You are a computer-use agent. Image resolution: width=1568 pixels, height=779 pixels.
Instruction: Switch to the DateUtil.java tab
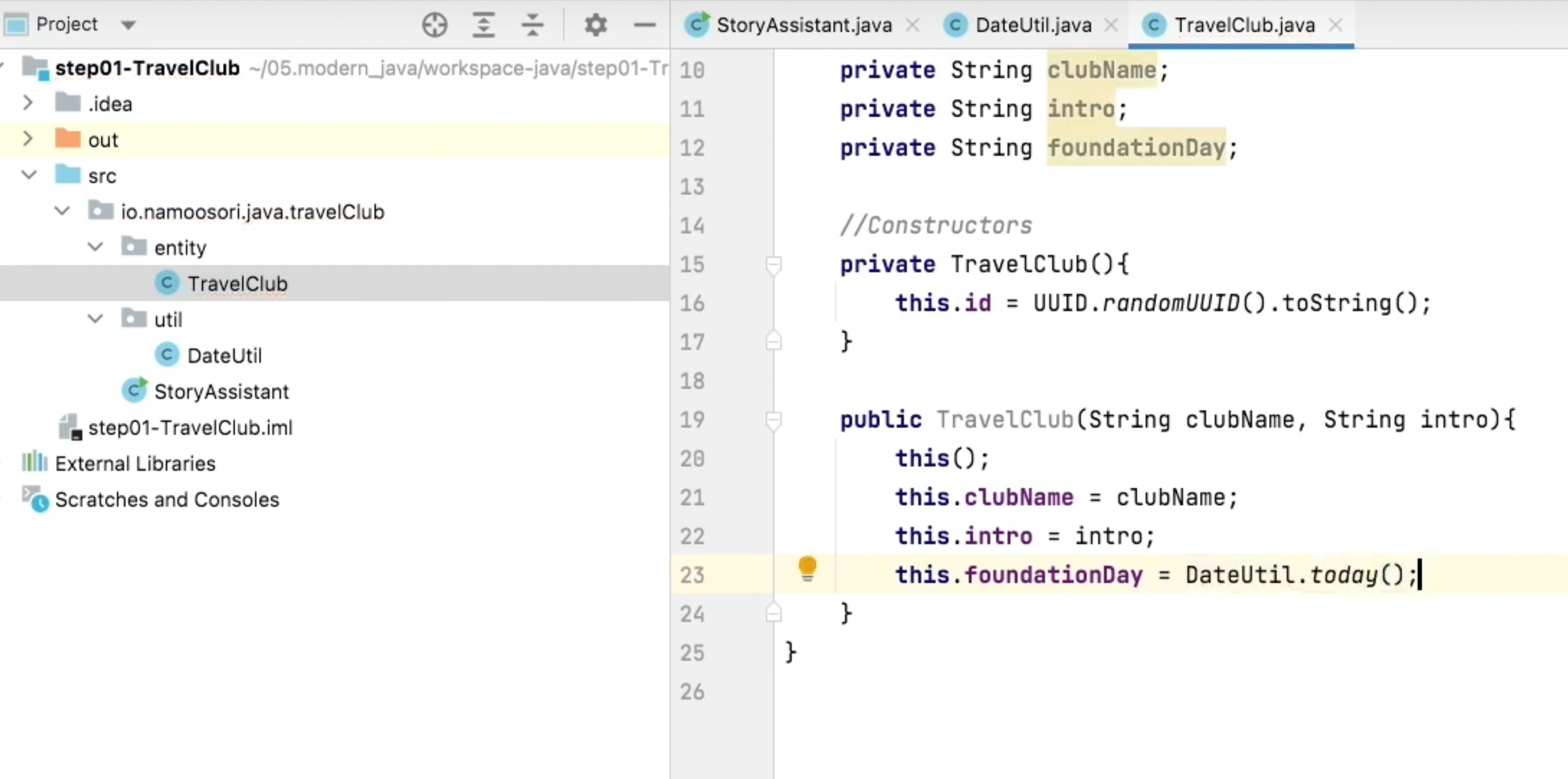tap(1033, 25)
